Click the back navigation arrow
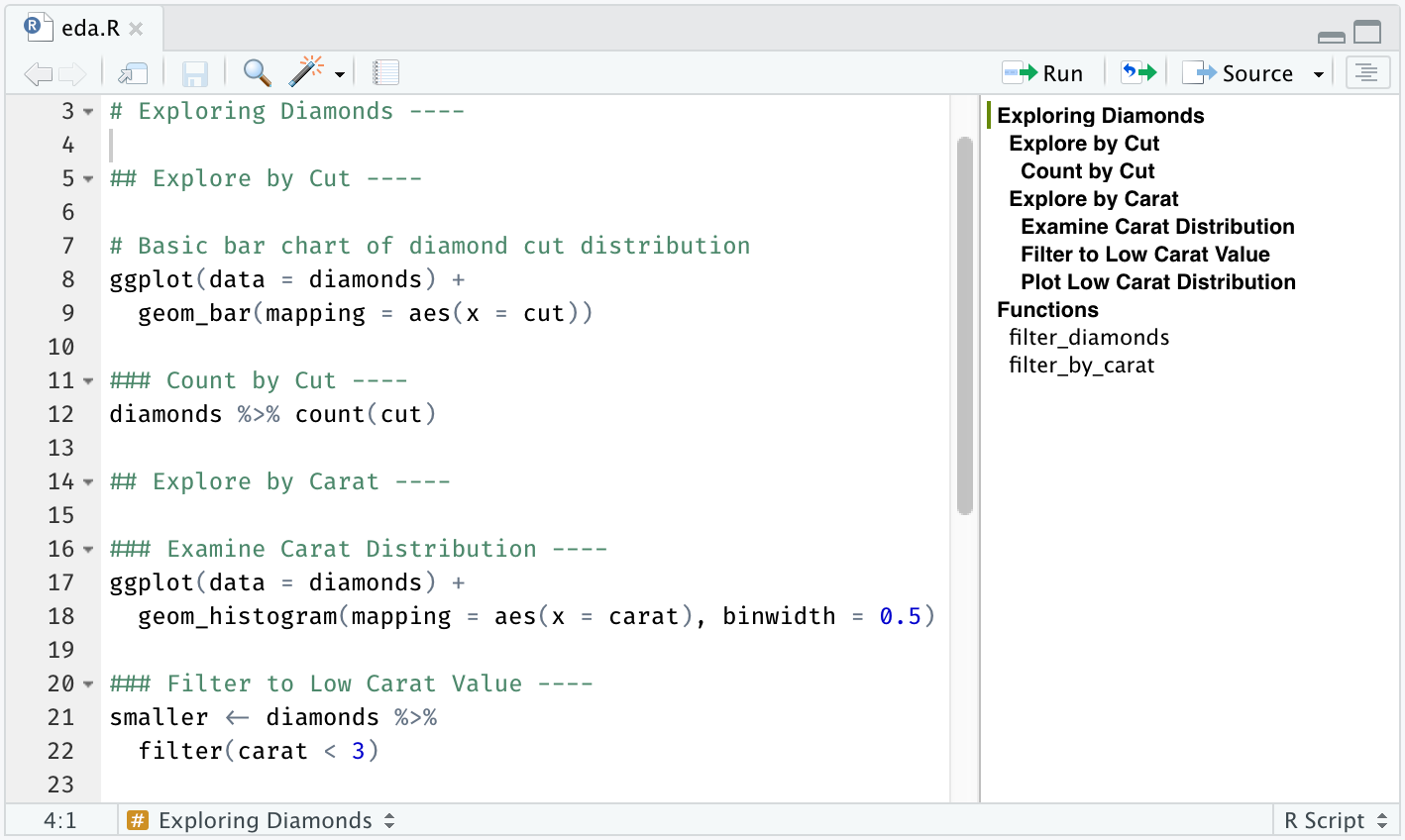 pos(38,71)
